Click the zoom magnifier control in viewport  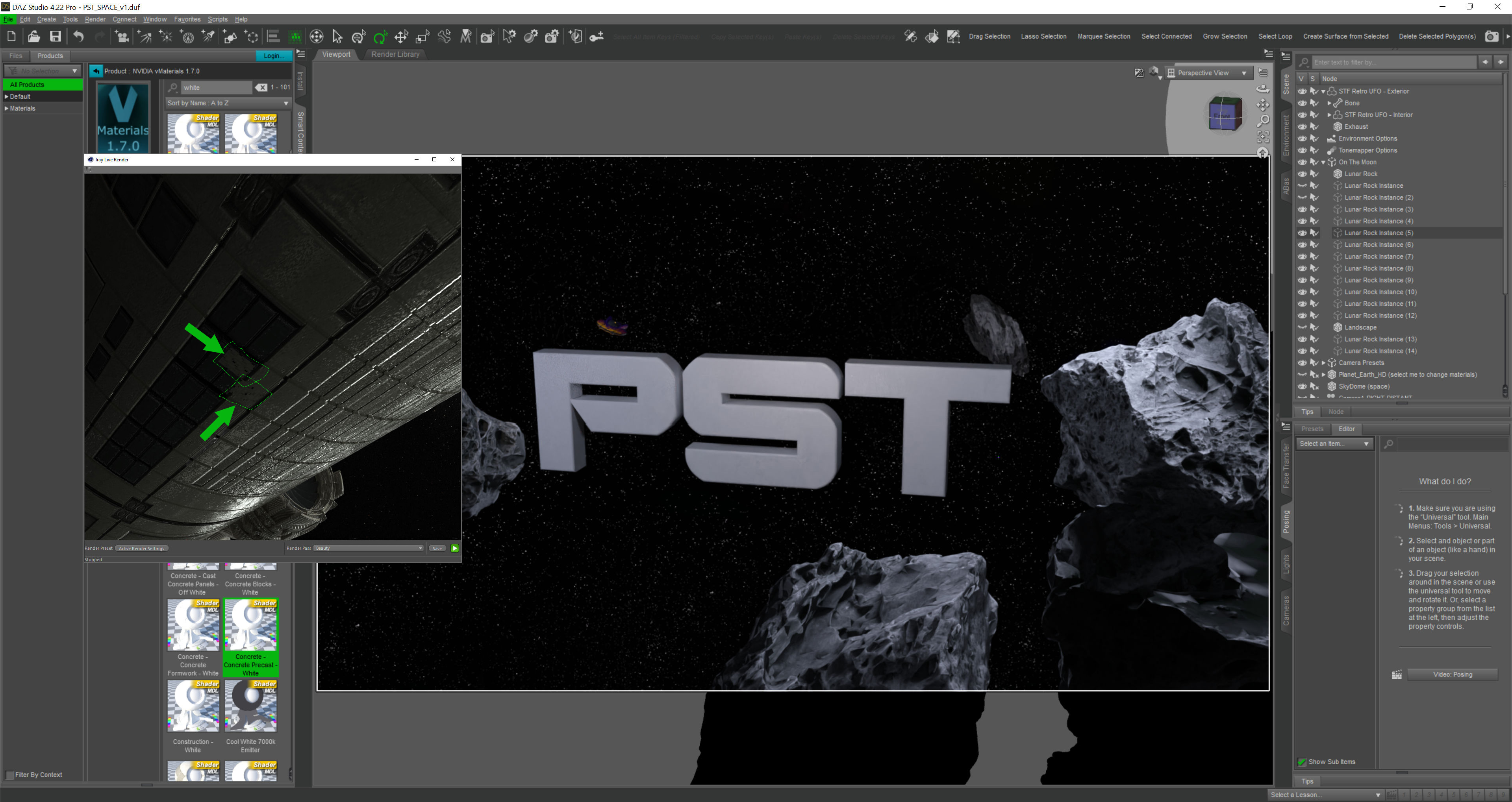pyautogui.click(x=1263, y=121)
